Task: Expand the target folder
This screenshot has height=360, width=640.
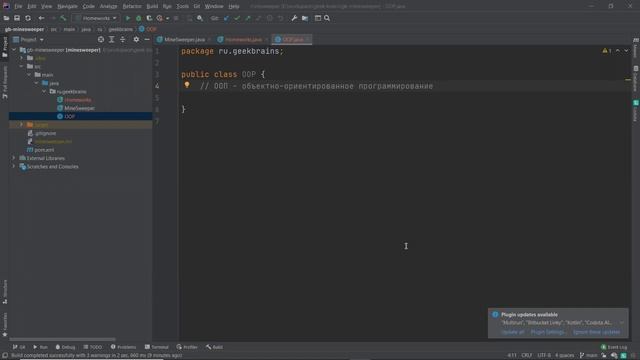Action: (x=22, y=124)
